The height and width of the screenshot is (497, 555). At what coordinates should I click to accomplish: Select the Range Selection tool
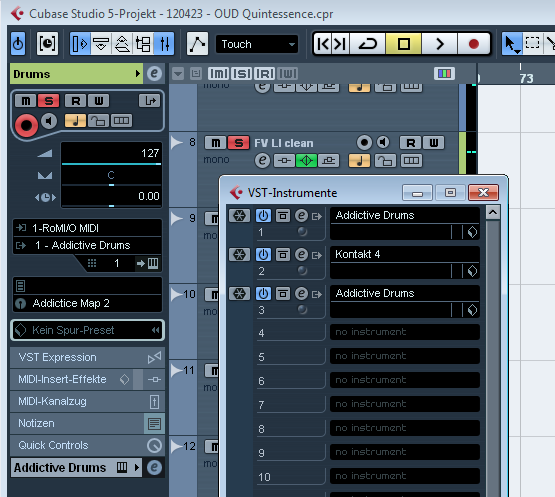pyautogui.click(x=532, y=44)
